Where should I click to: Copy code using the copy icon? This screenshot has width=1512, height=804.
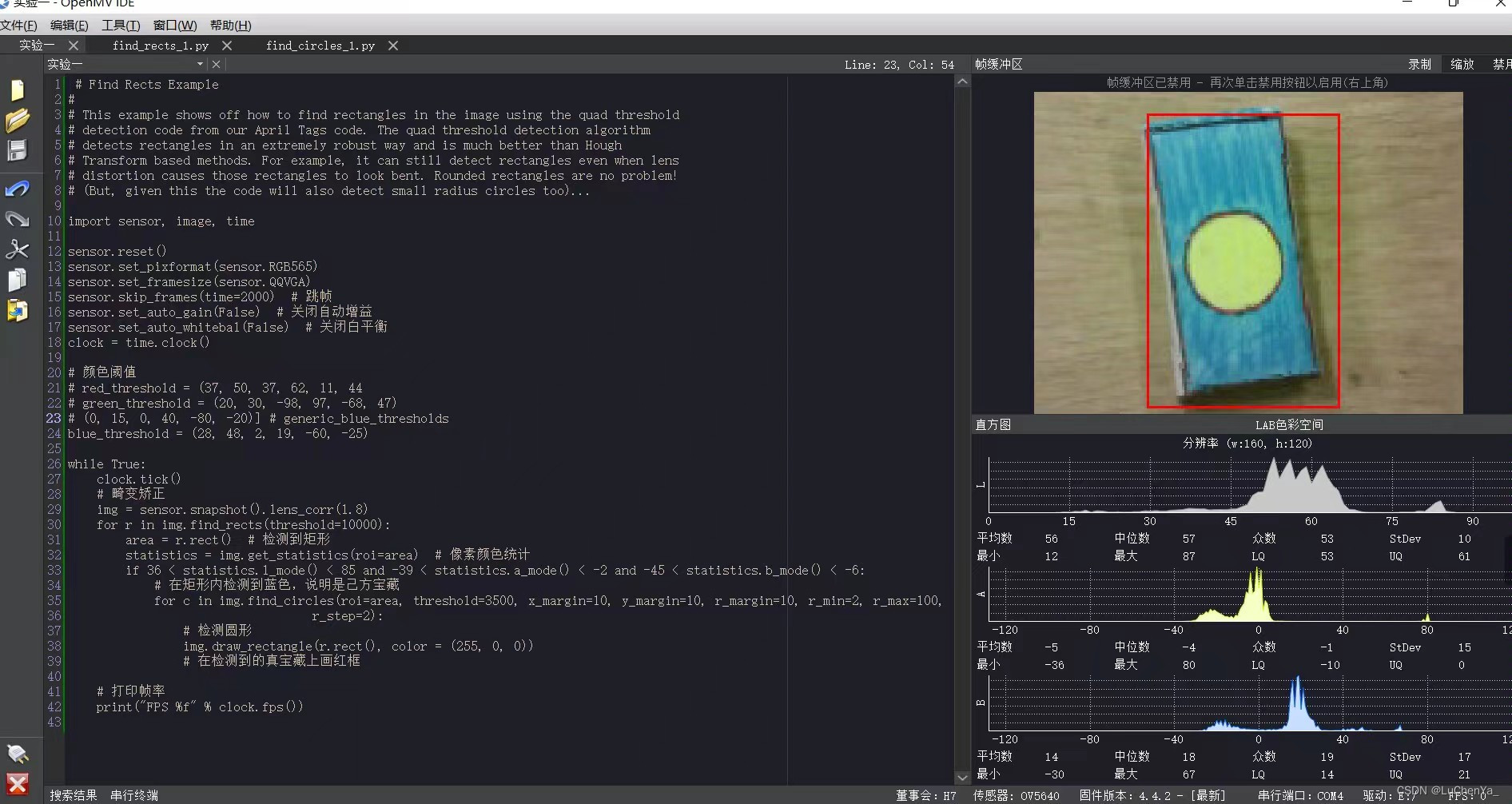click(18, 280)
